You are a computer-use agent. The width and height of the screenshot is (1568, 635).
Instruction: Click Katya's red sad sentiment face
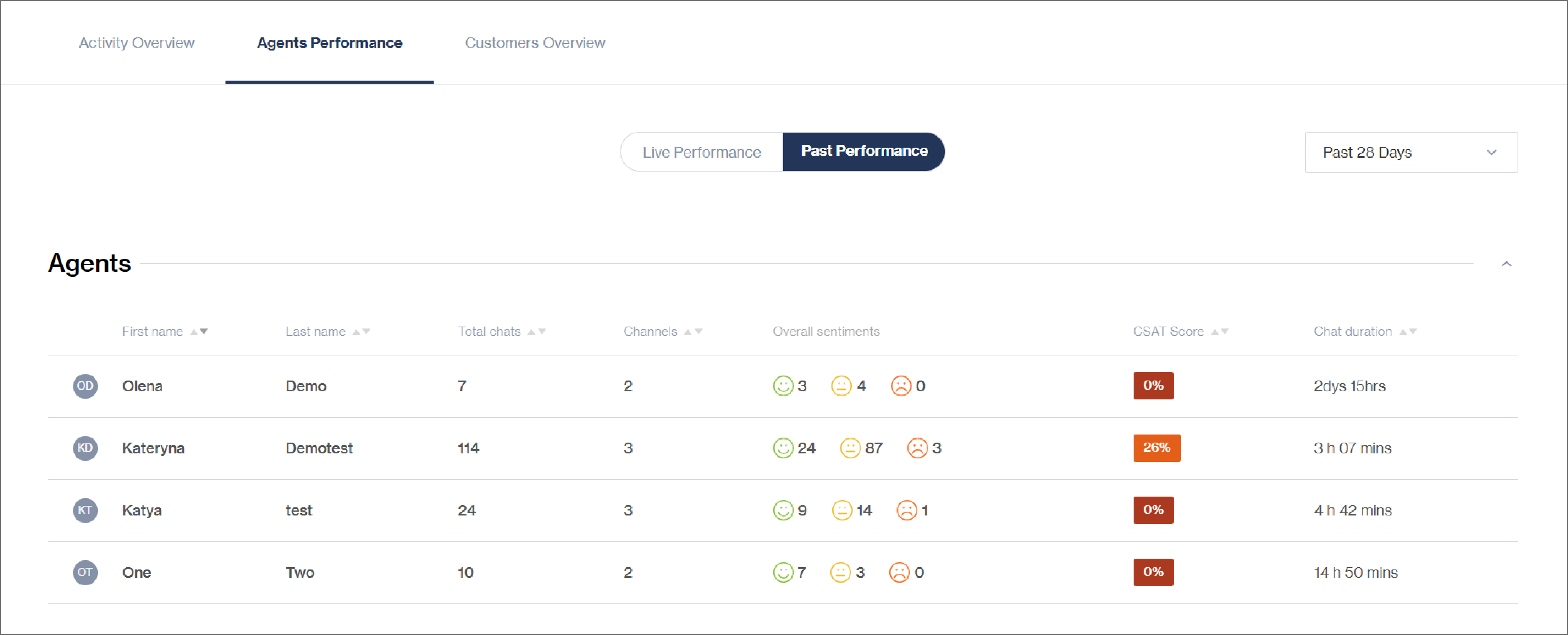tap(906, 510)
